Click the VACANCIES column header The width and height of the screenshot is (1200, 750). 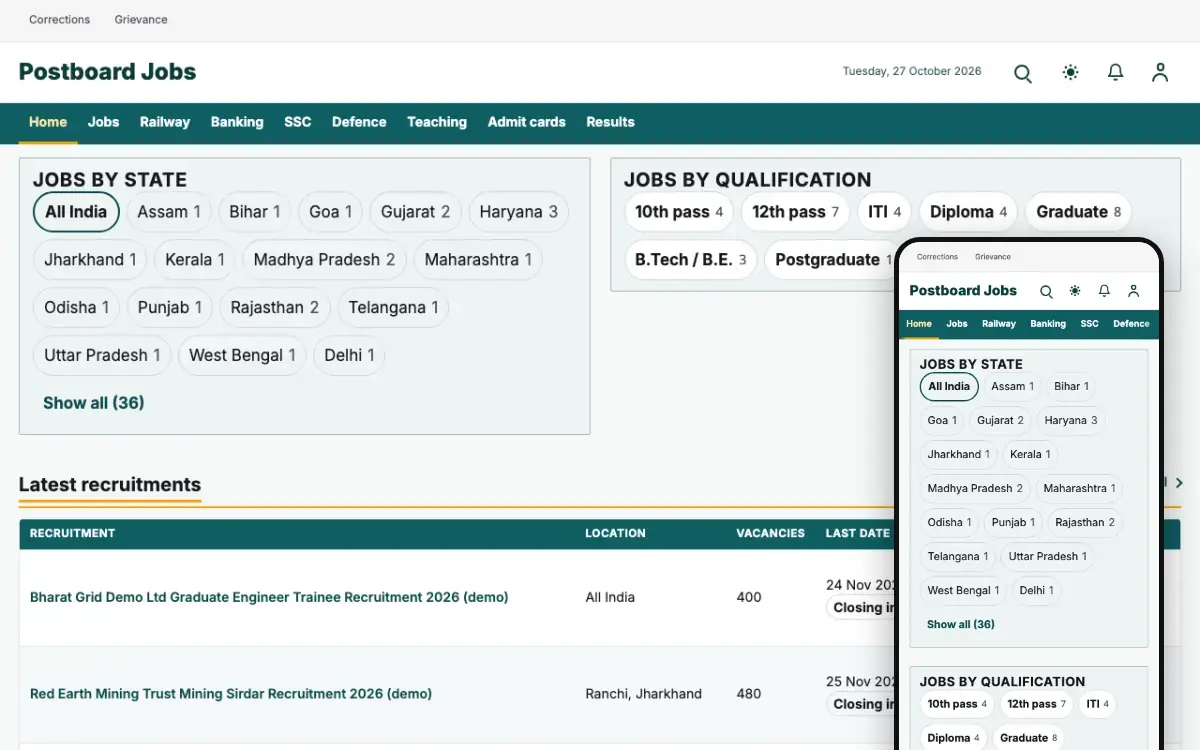[770, 533]
